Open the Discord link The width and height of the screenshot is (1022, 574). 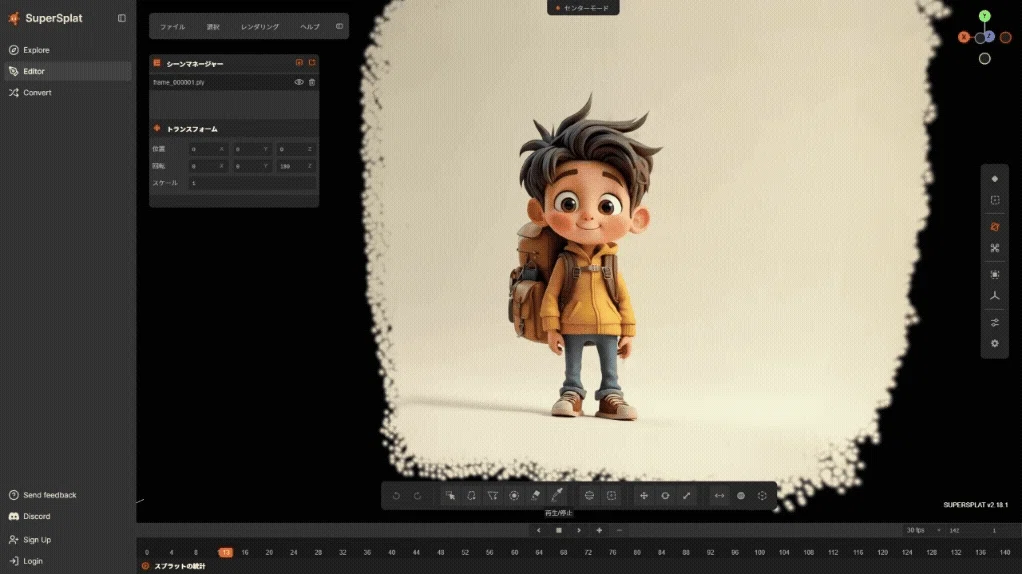click(29, 516)
